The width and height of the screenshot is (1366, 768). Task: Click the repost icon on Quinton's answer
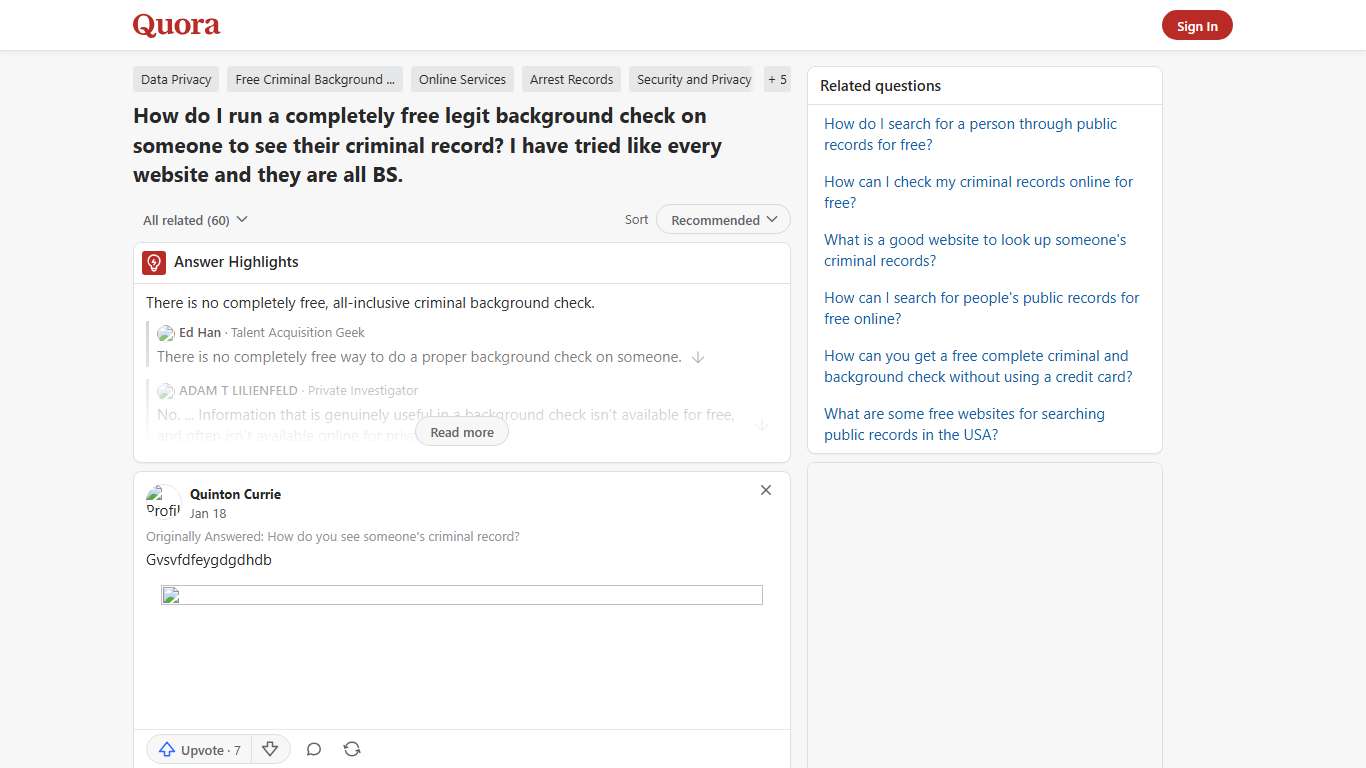point(352,748)
